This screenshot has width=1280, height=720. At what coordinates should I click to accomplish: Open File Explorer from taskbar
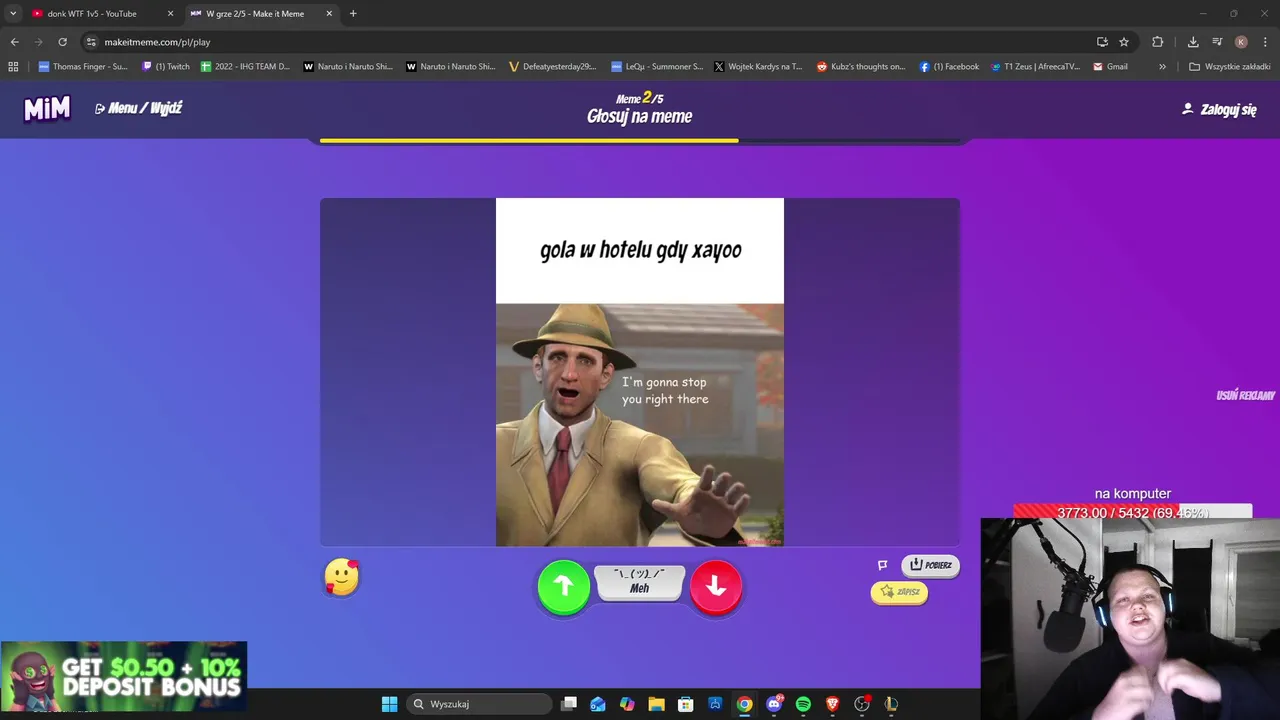(656, 704)
